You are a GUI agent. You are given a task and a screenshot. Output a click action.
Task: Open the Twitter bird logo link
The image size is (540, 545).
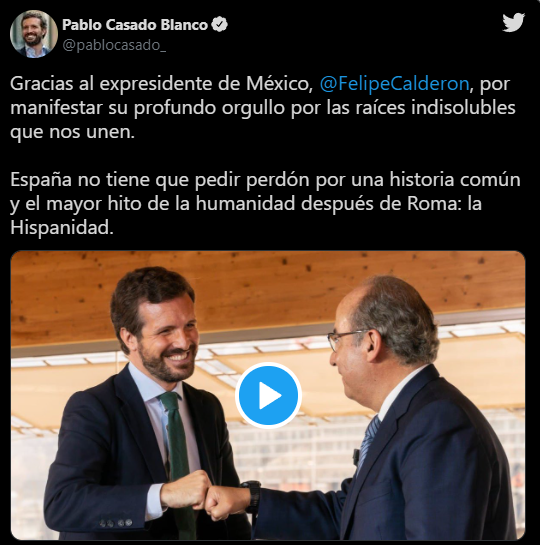pos(513,23)
